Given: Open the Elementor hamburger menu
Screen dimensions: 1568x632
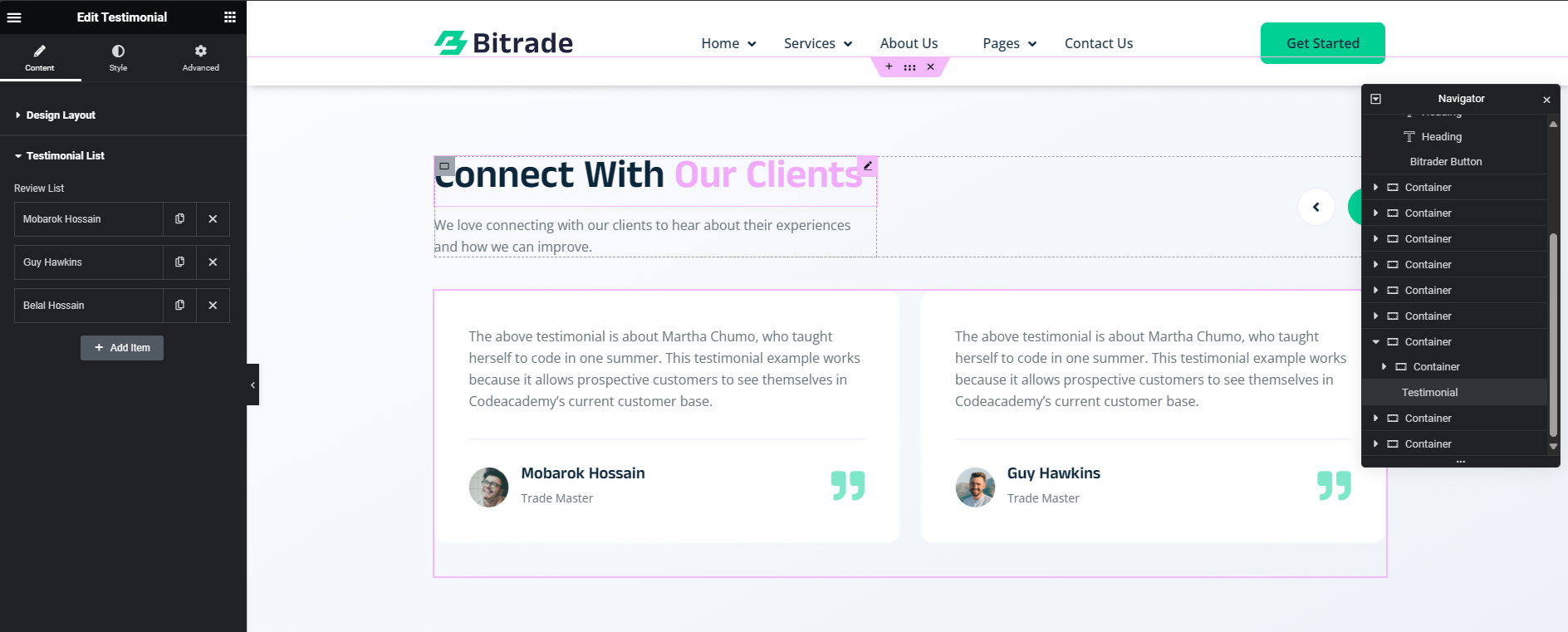Looking at the screenshot, I should pos(14,17).
